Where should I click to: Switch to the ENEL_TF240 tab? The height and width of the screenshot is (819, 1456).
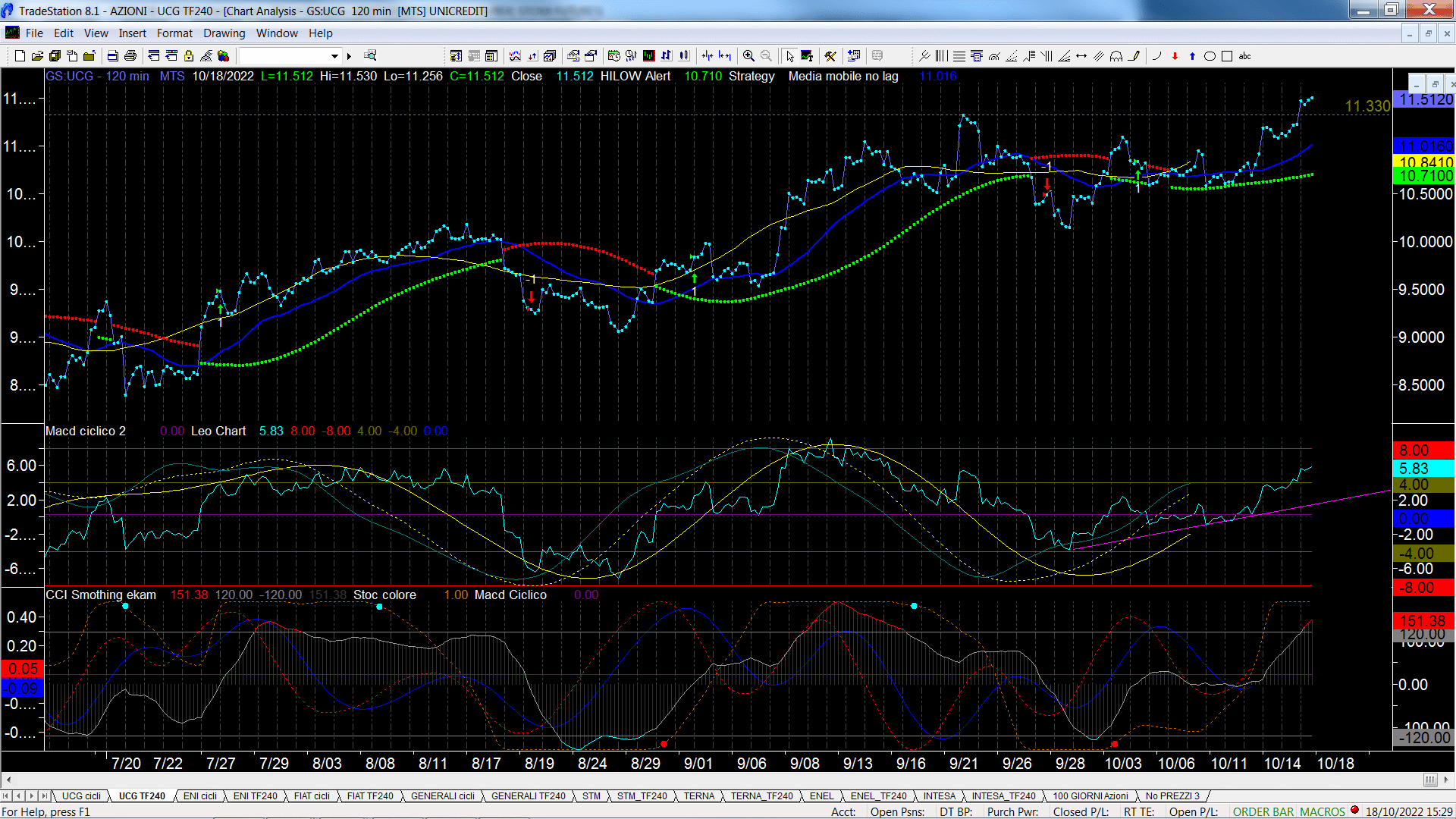click(x=879, y=795)
